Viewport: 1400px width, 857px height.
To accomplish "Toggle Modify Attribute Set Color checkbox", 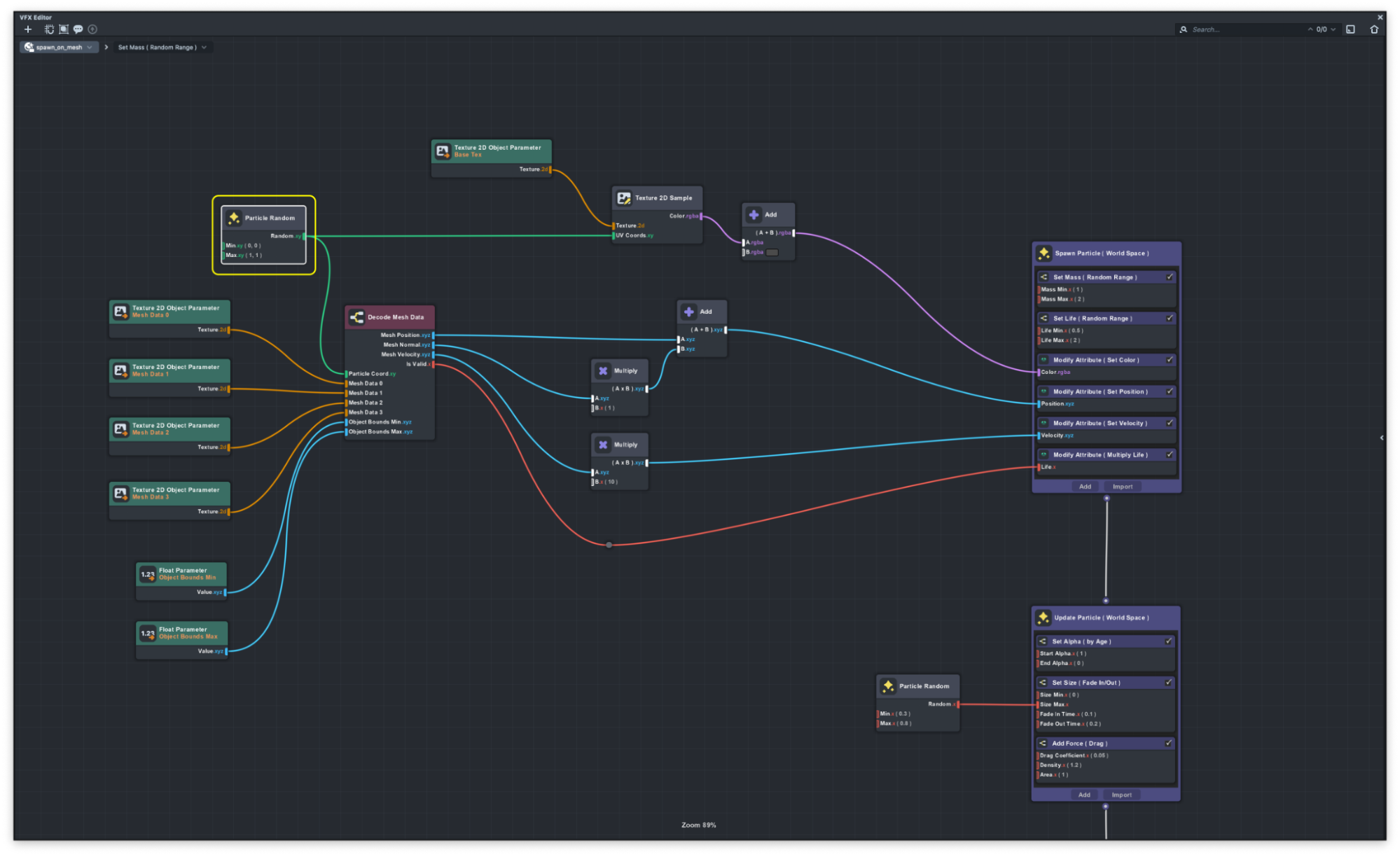I will tap(1170, 360).
